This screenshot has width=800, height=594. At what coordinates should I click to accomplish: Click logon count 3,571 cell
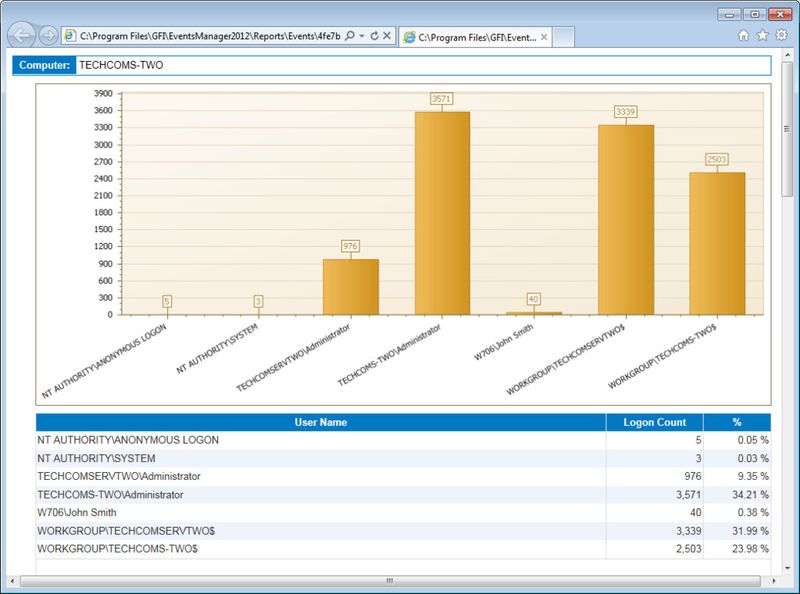pyautogui.click(x=655, y=494)
